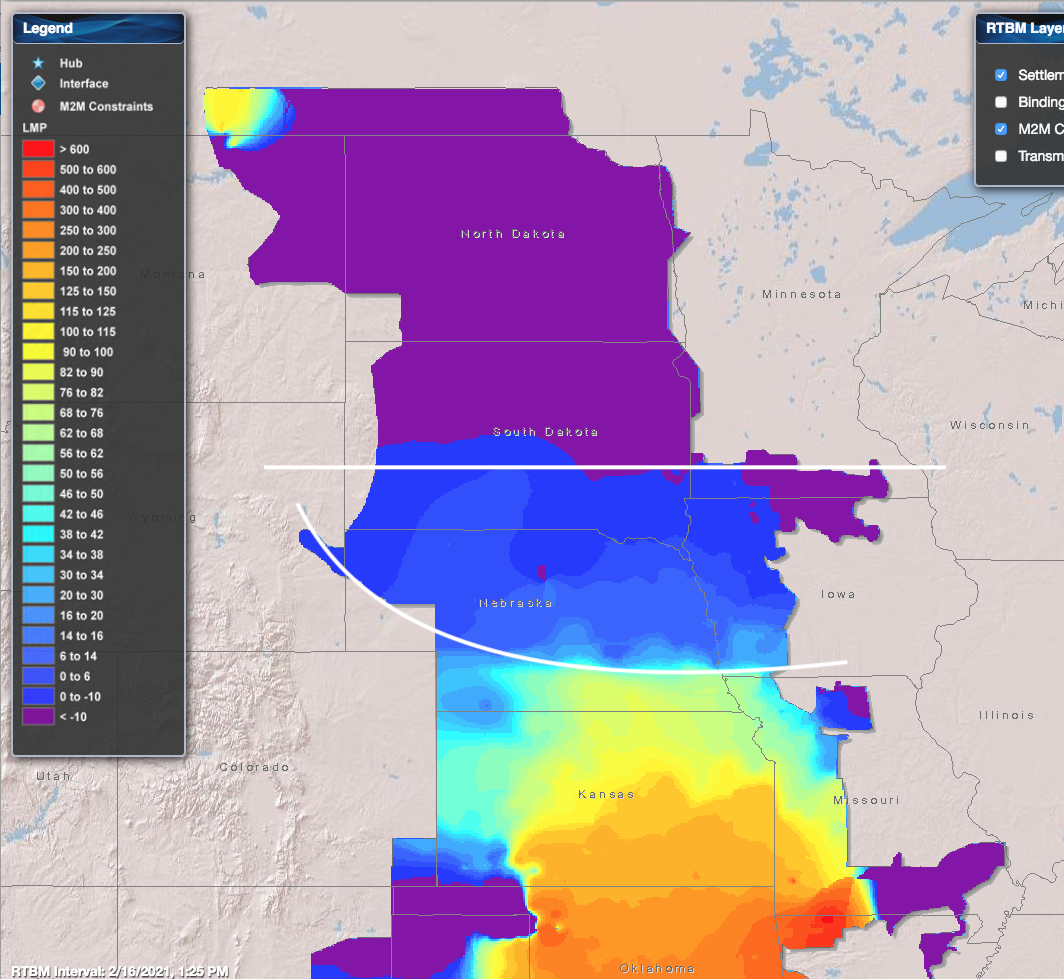Select the 20 to 30 color swatch

(x=38, y=595)
